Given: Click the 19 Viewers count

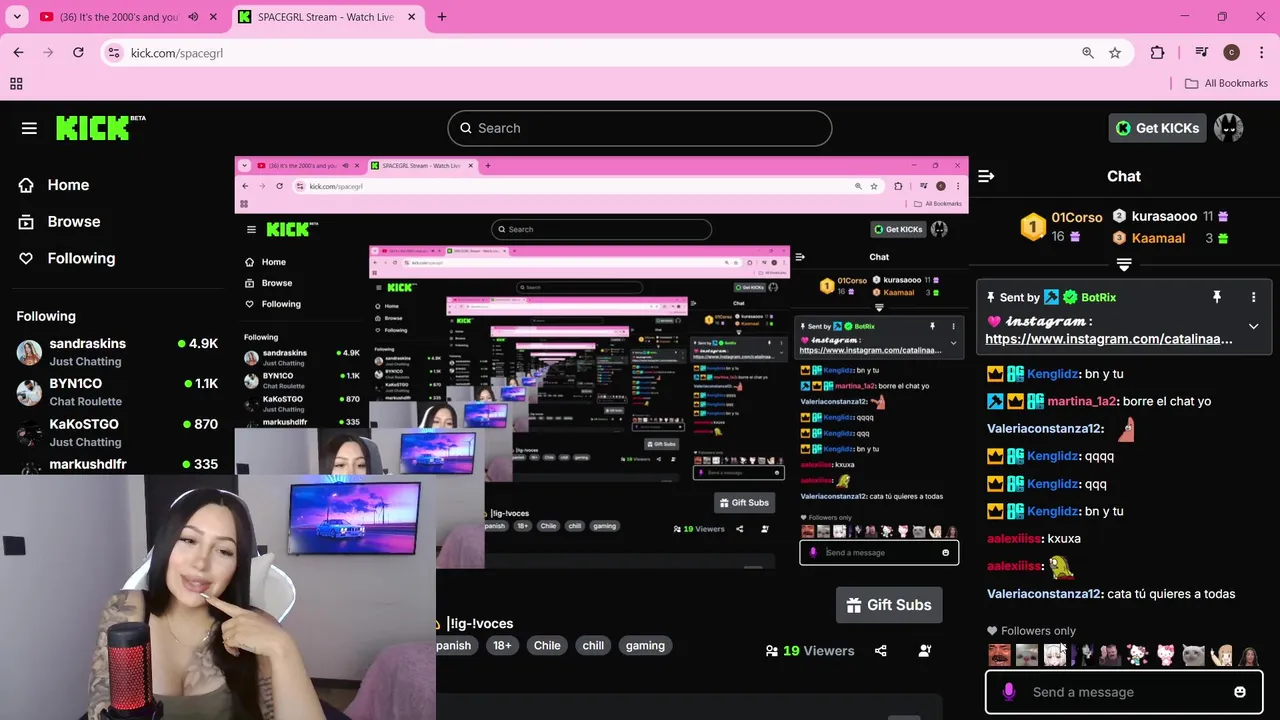Looking at the screenshot, I should [x=810, y=651].
